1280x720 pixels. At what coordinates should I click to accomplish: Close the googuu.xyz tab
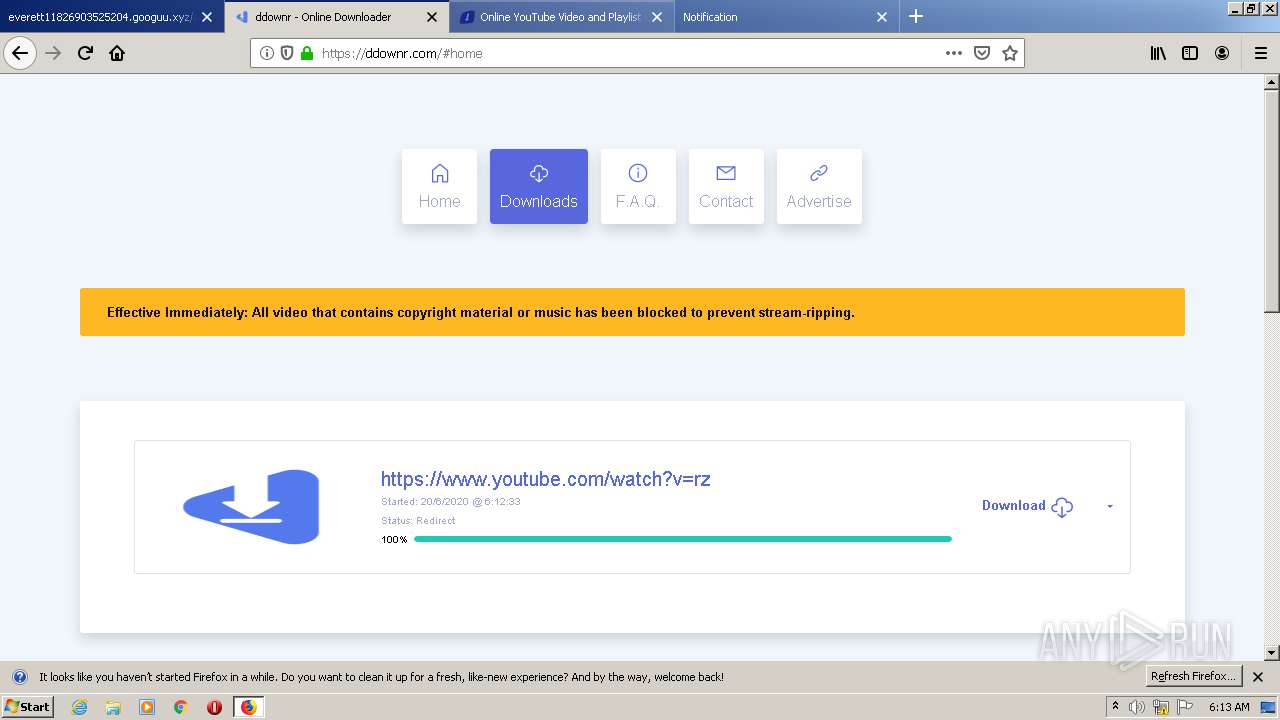click(x=207, y=17)
